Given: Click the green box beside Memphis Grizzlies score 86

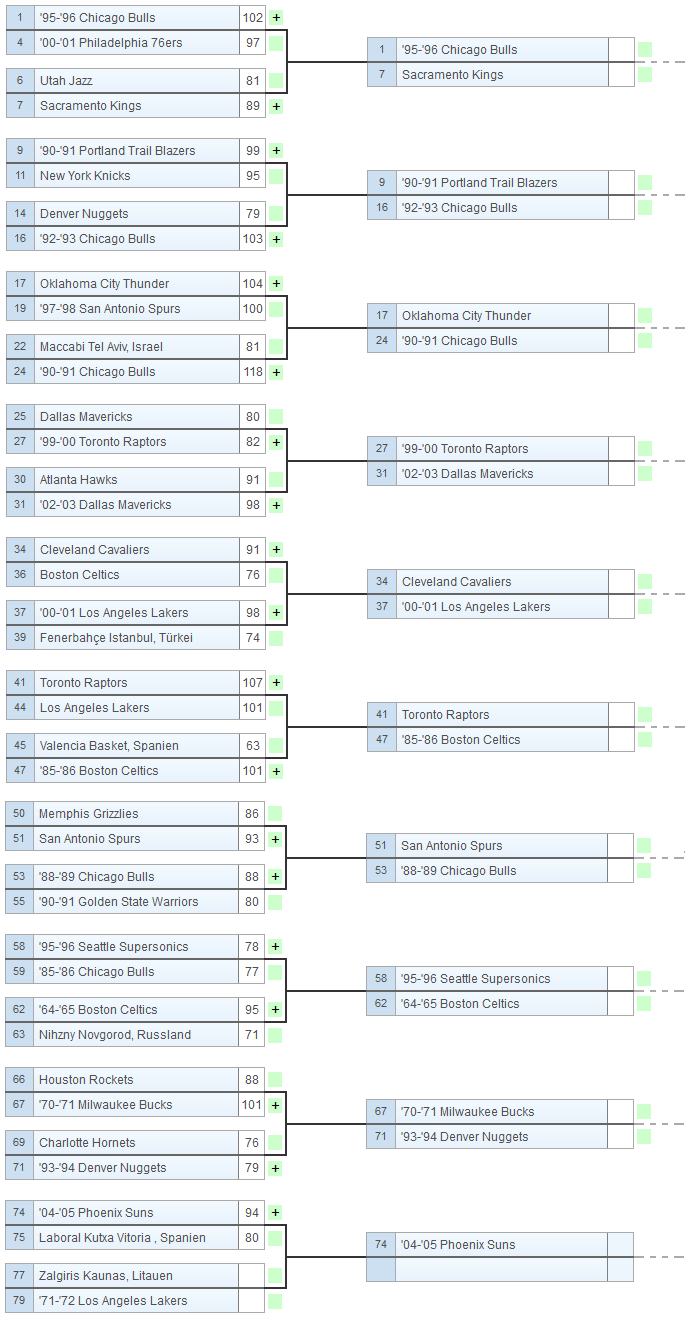Looking at the screenshot, I should [275, 814].
